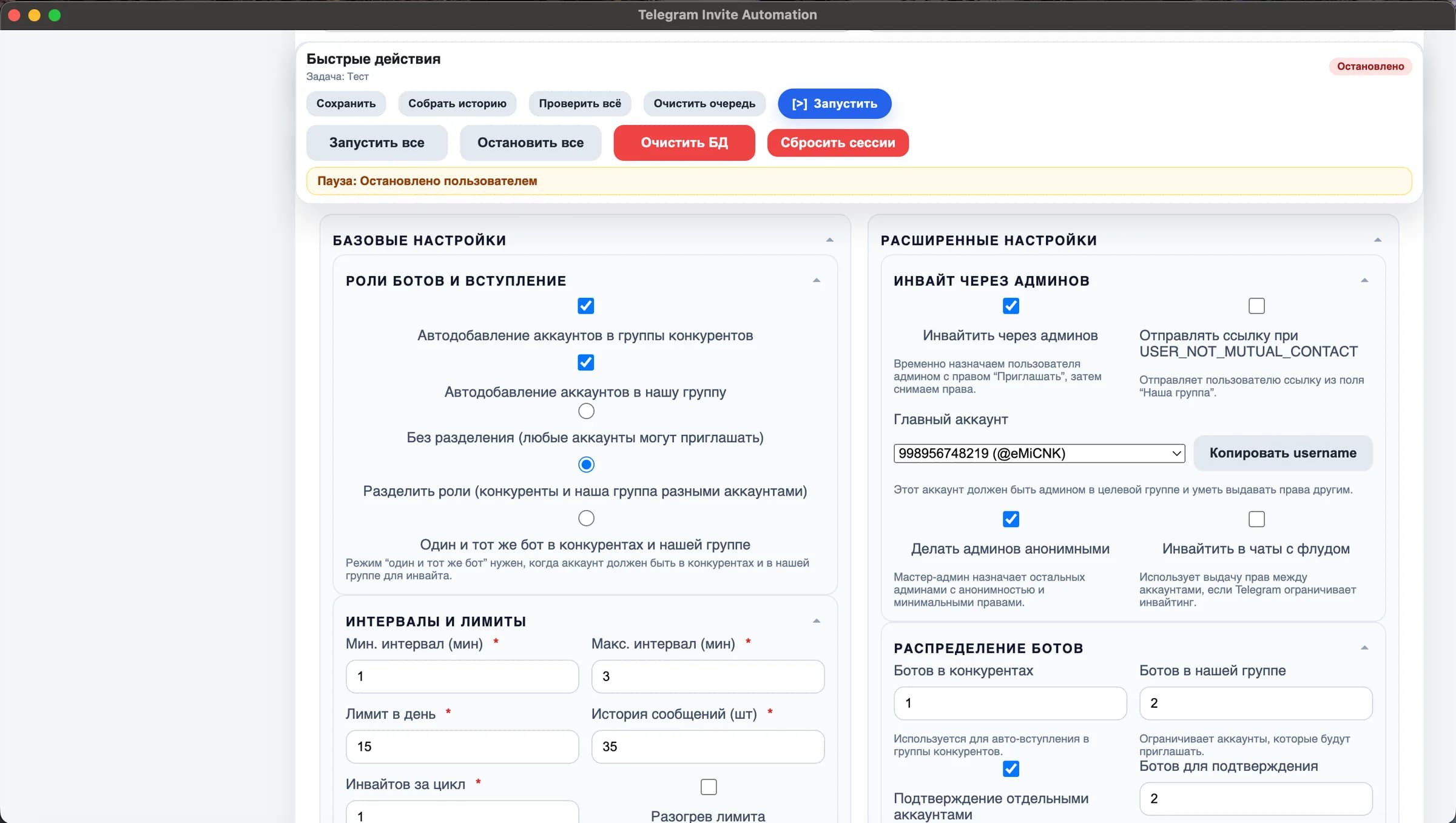The width and height of the screenshot is (1456, 823).
Task: Uncheck Автодобавление аккаунтов в нашу группу
Action: (x=586, y=362)
